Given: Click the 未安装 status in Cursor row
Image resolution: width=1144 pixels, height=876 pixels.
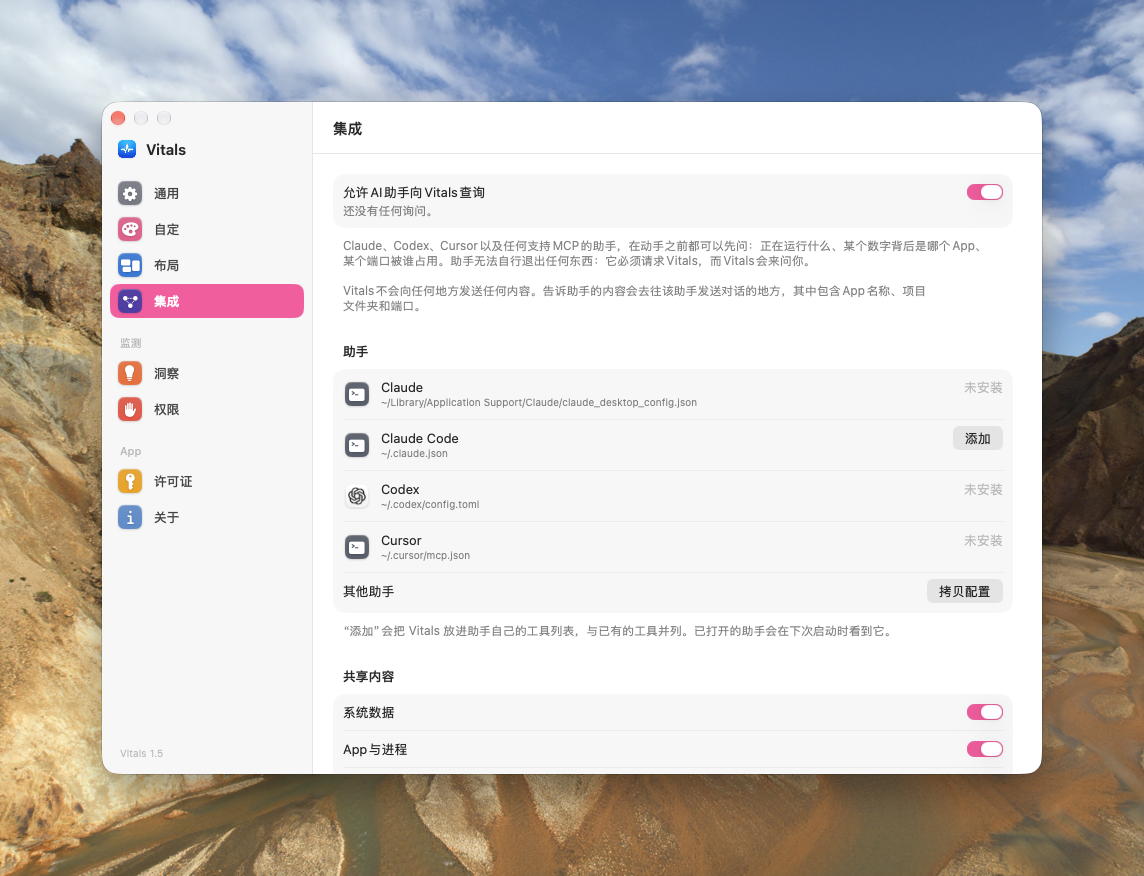Looking at the screenshot, I should (x=983, y=540).
